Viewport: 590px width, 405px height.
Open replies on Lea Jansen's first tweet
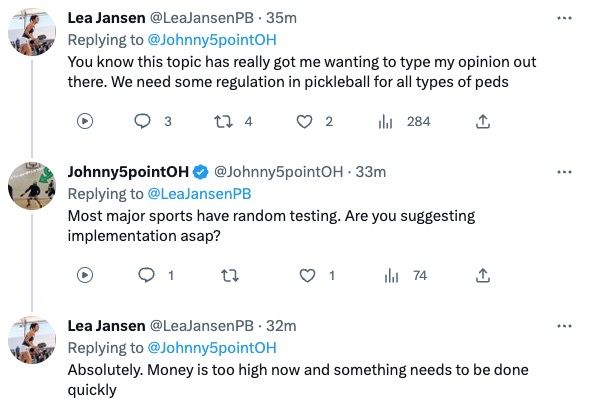coord(142,121)
